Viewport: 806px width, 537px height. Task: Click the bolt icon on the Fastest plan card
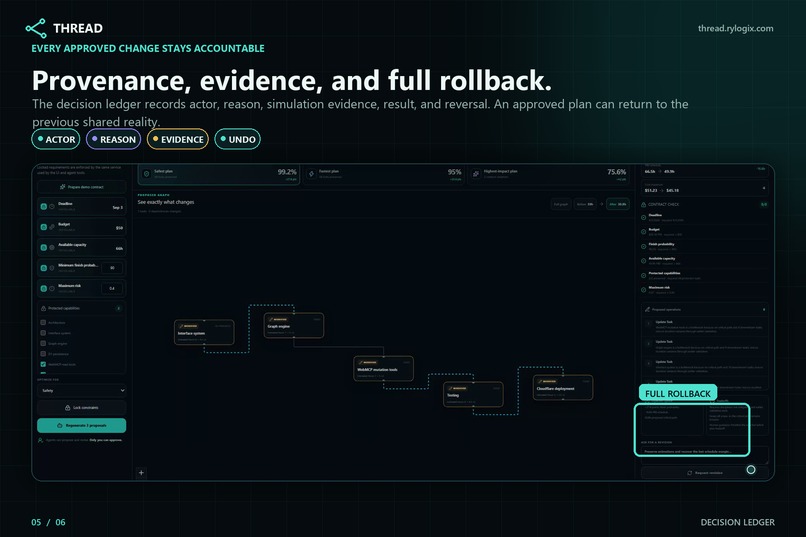pyautogui.click(x=312, y=174)
